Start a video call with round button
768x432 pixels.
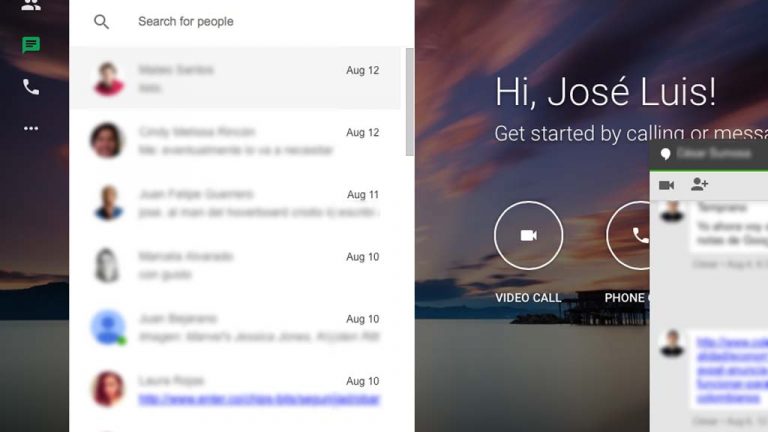pos(528,236)
